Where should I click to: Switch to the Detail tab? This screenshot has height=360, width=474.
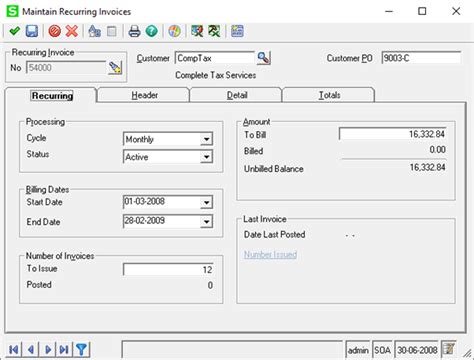coord(237,95)
